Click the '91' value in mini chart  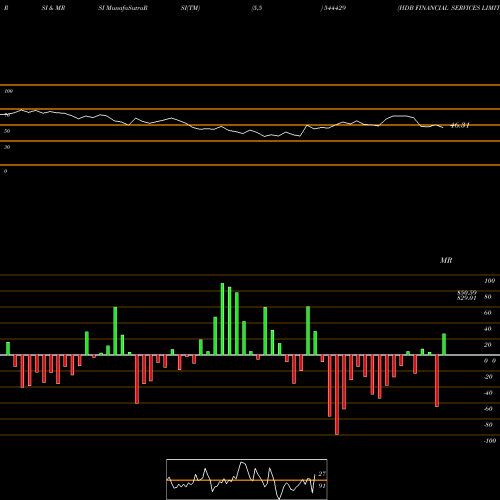tap(322, 486)
